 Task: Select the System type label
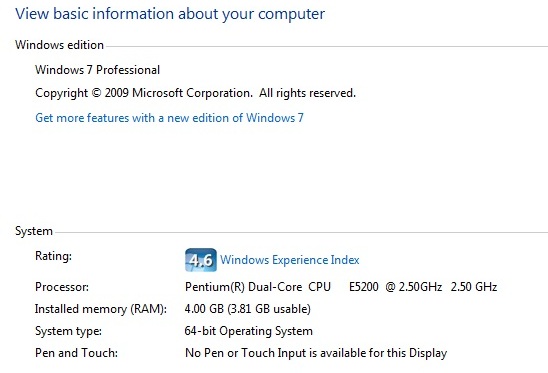(68, 331)
